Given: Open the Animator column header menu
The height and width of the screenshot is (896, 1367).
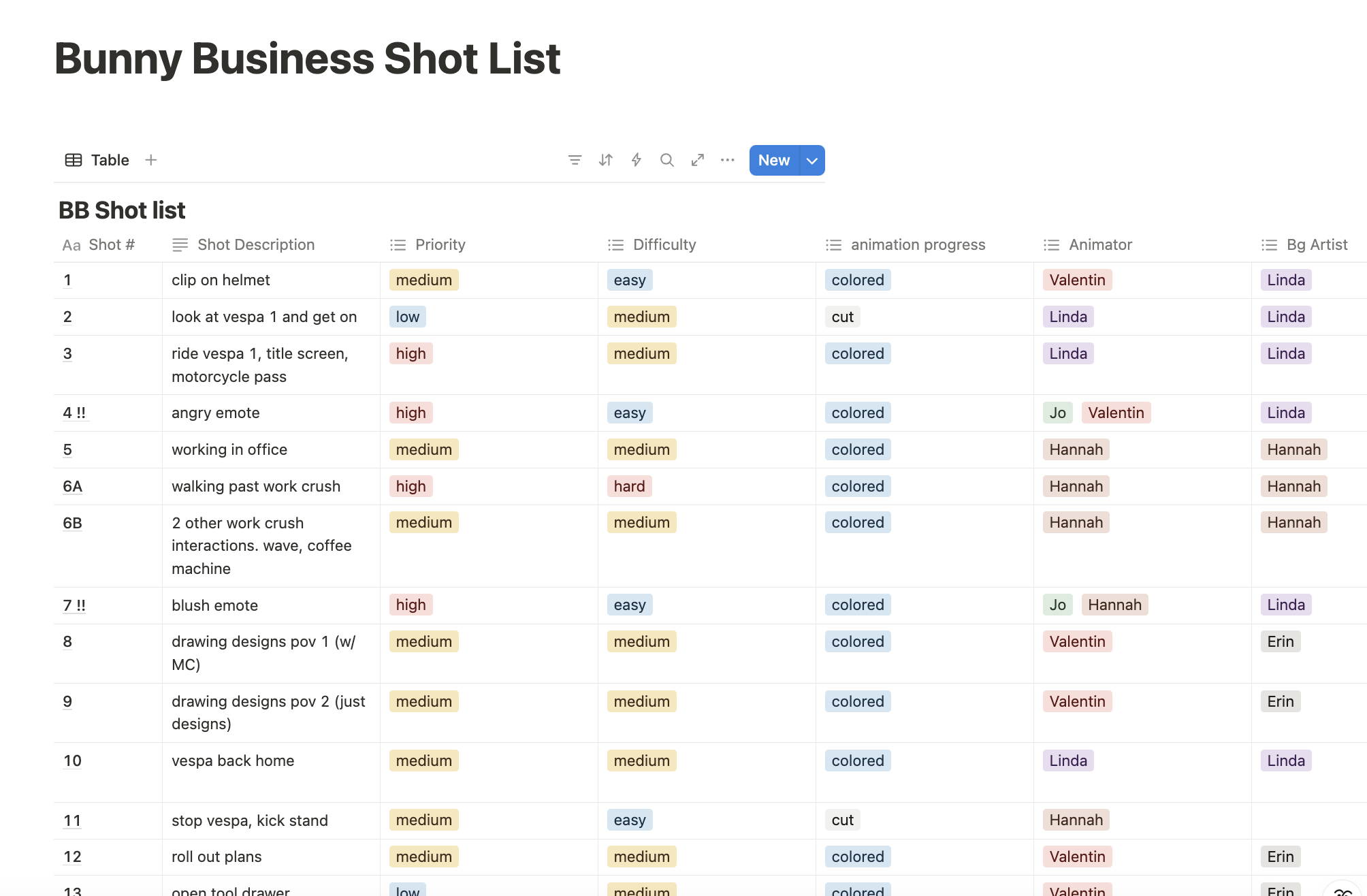Looking at the screenshot, I should 1142,244.
